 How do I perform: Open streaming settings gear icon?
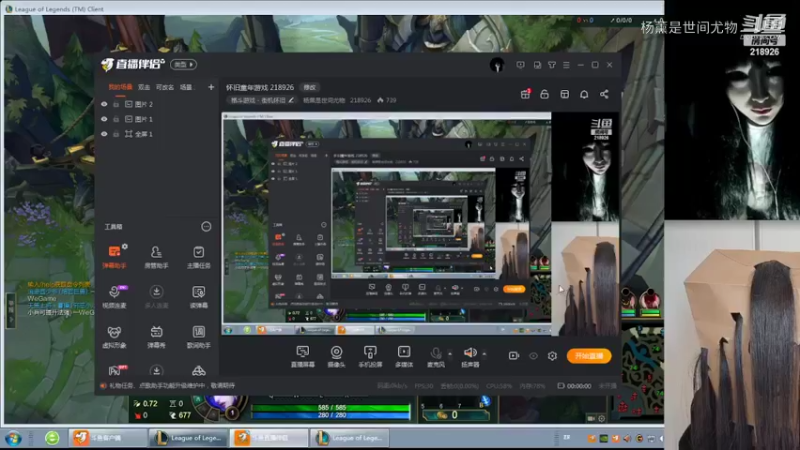[x=552, y=356]
